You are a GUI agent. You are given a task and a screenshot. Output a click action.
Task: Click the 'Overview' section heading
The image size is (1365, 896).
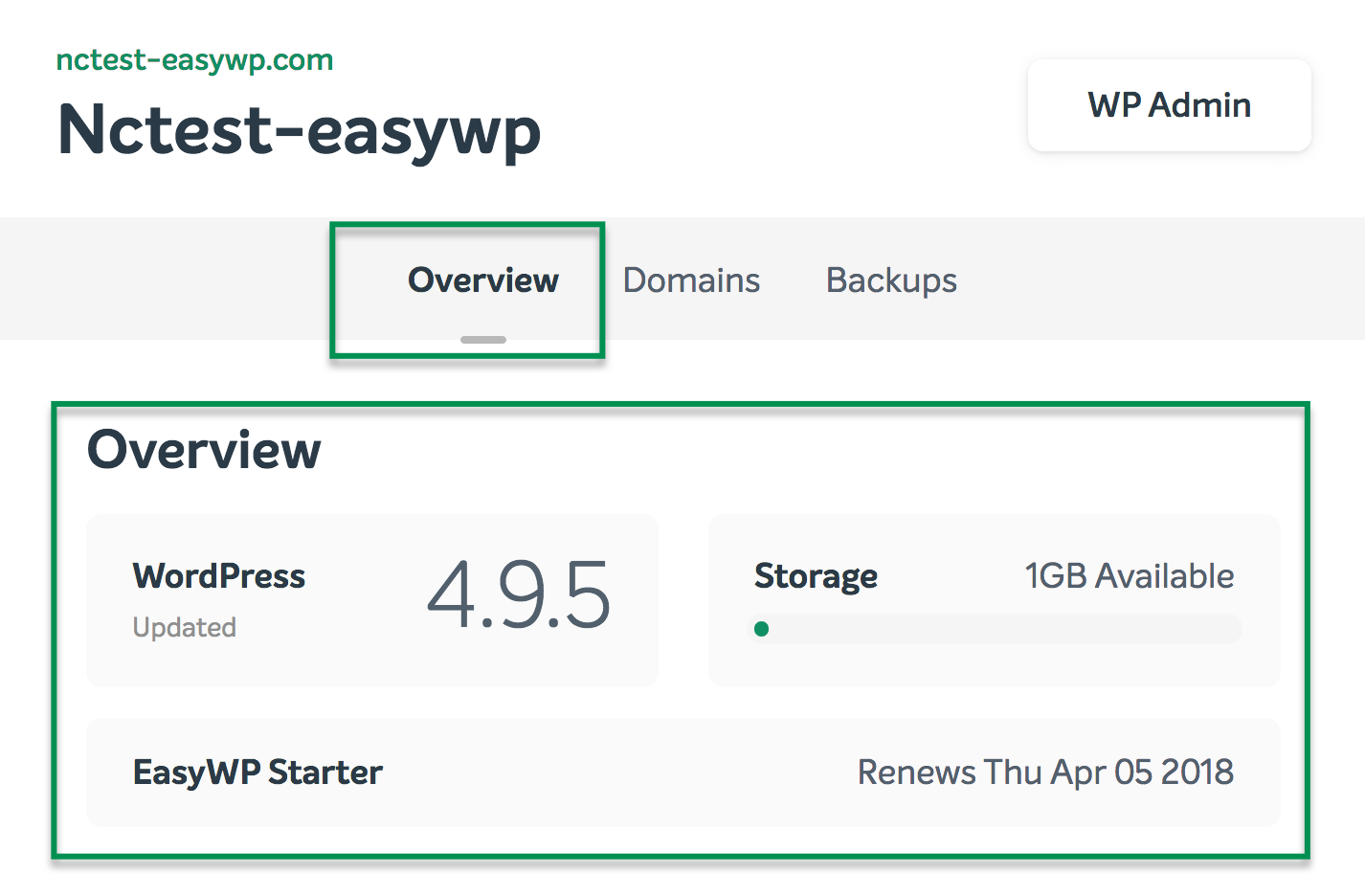(x=204, y=450)
